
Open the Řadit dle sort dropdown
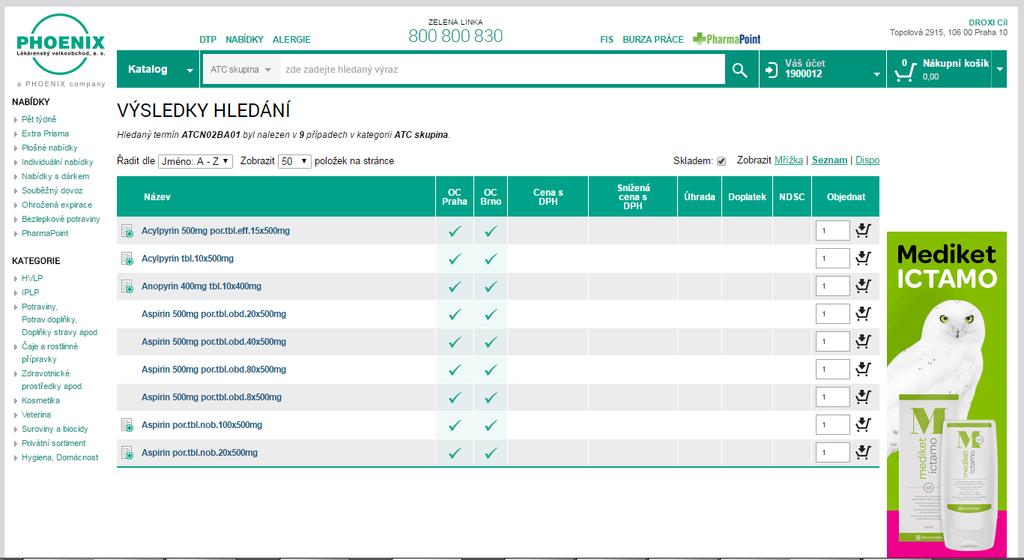pos(195,161)
